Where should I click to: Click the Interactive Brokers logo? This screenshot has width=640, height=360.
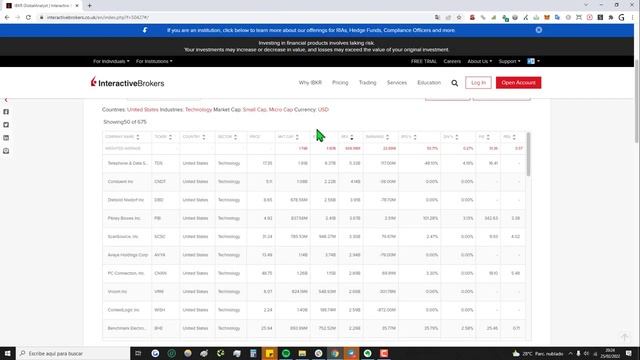[127, 82]
